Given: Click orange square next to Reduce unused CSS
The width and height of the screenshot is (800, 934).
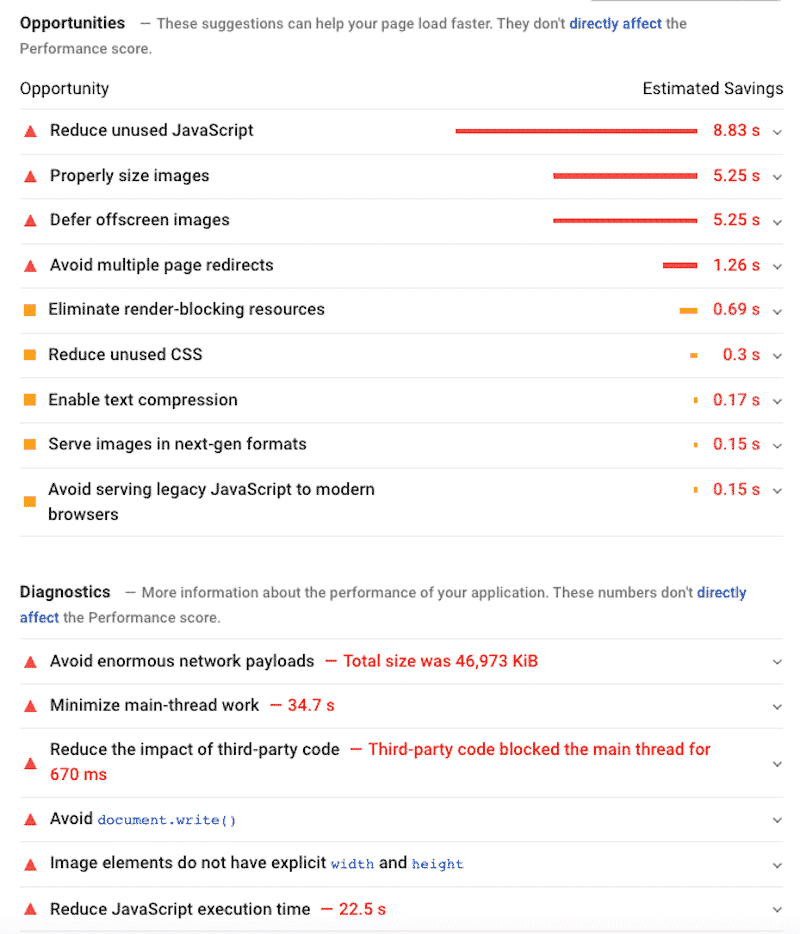Looking at the screenshot, I should [30, 355].
